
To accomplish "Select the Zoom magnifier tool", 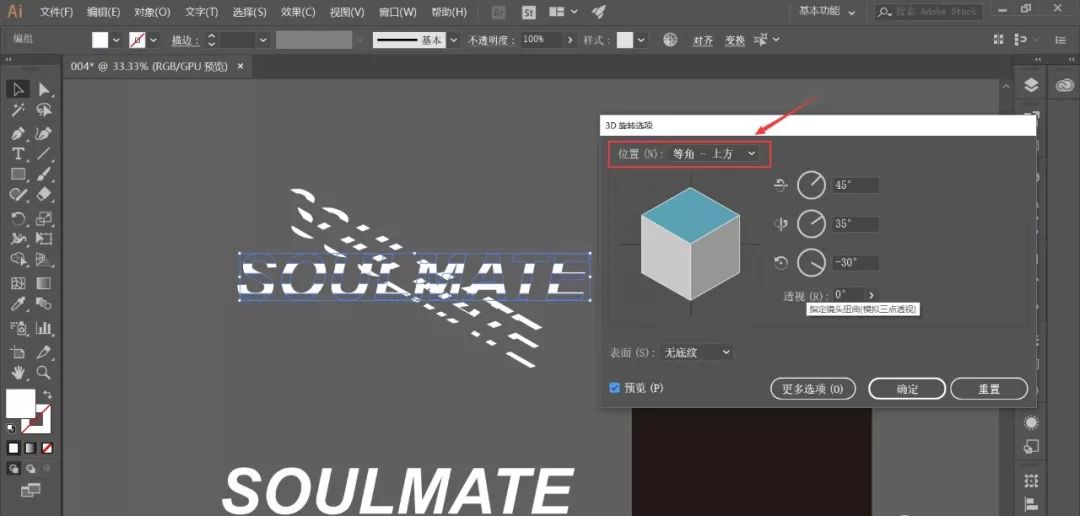I will [x=44, y=372].
